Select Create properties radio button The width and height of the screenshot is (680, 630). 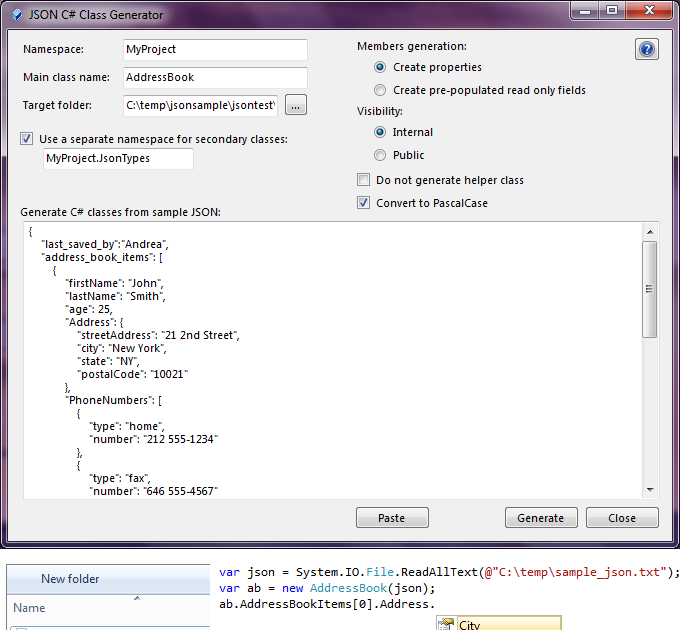pos(380,67)
